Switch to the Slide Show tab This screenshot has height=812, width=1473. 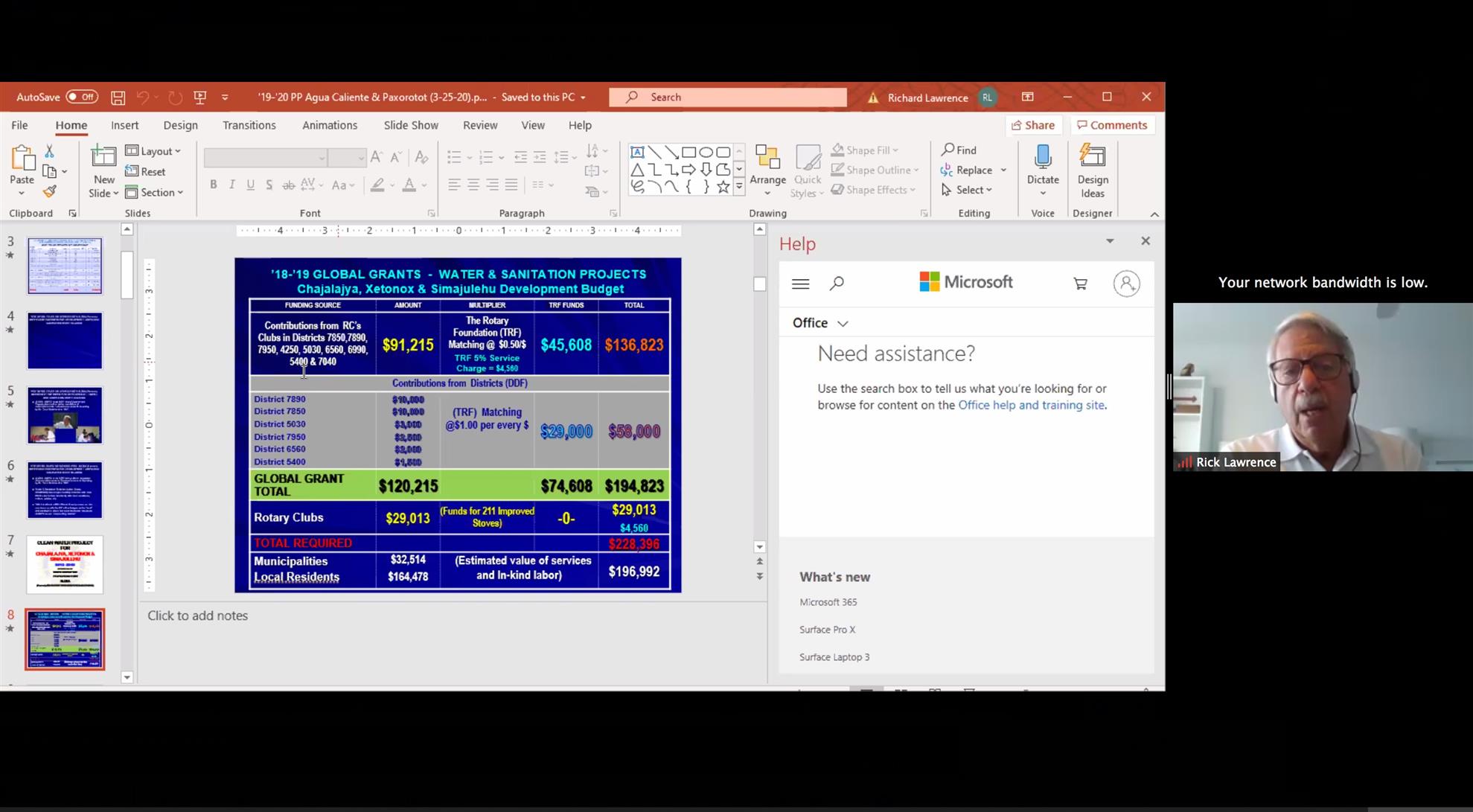[411, 125]
